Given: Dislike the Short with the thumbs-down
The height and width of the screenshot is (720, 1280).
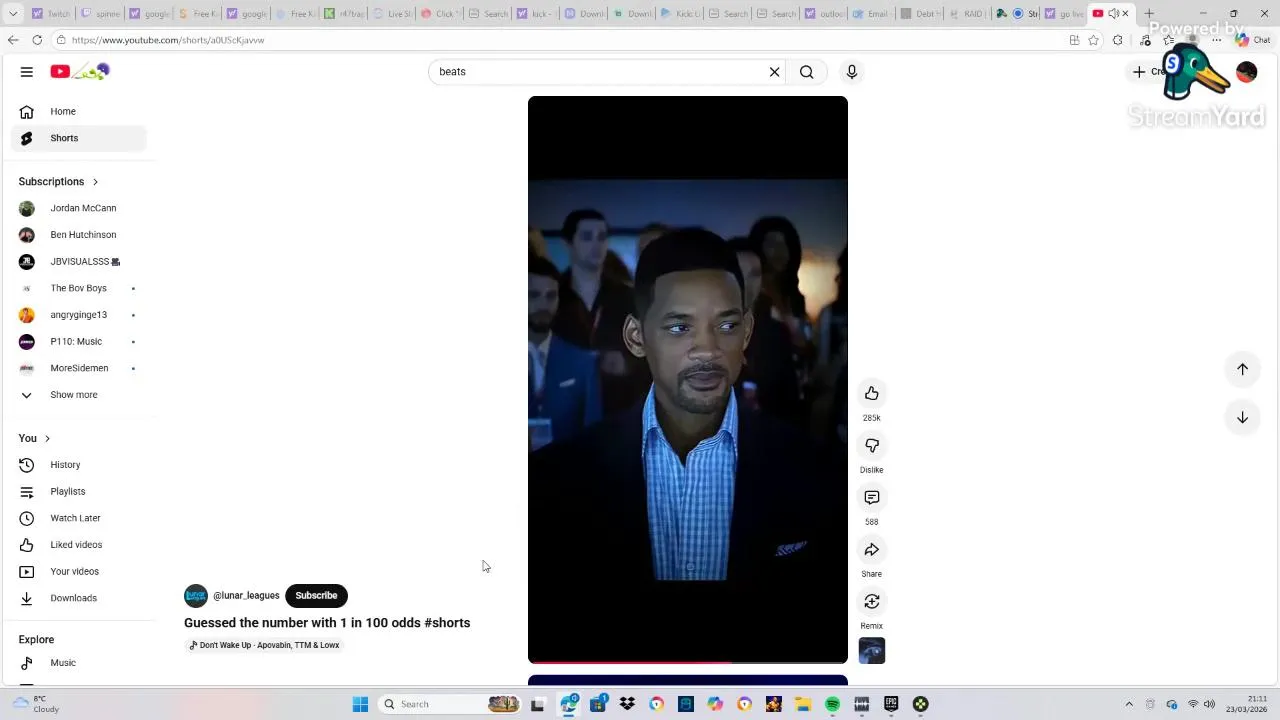Looking at the screenshot, I should click(872, 445).
